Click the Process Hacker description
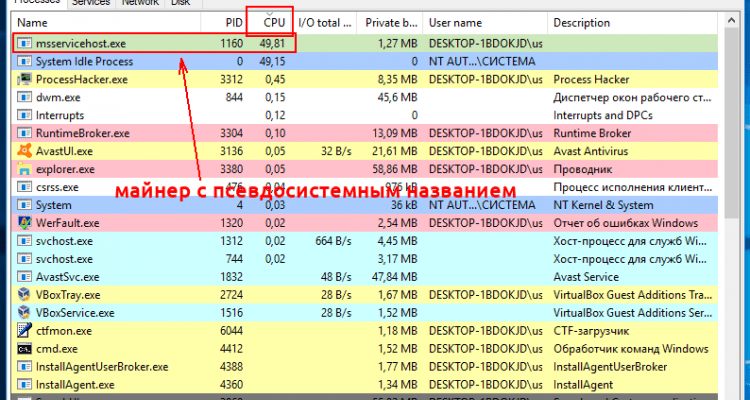The image size is (750, 400). pos(591,79)
